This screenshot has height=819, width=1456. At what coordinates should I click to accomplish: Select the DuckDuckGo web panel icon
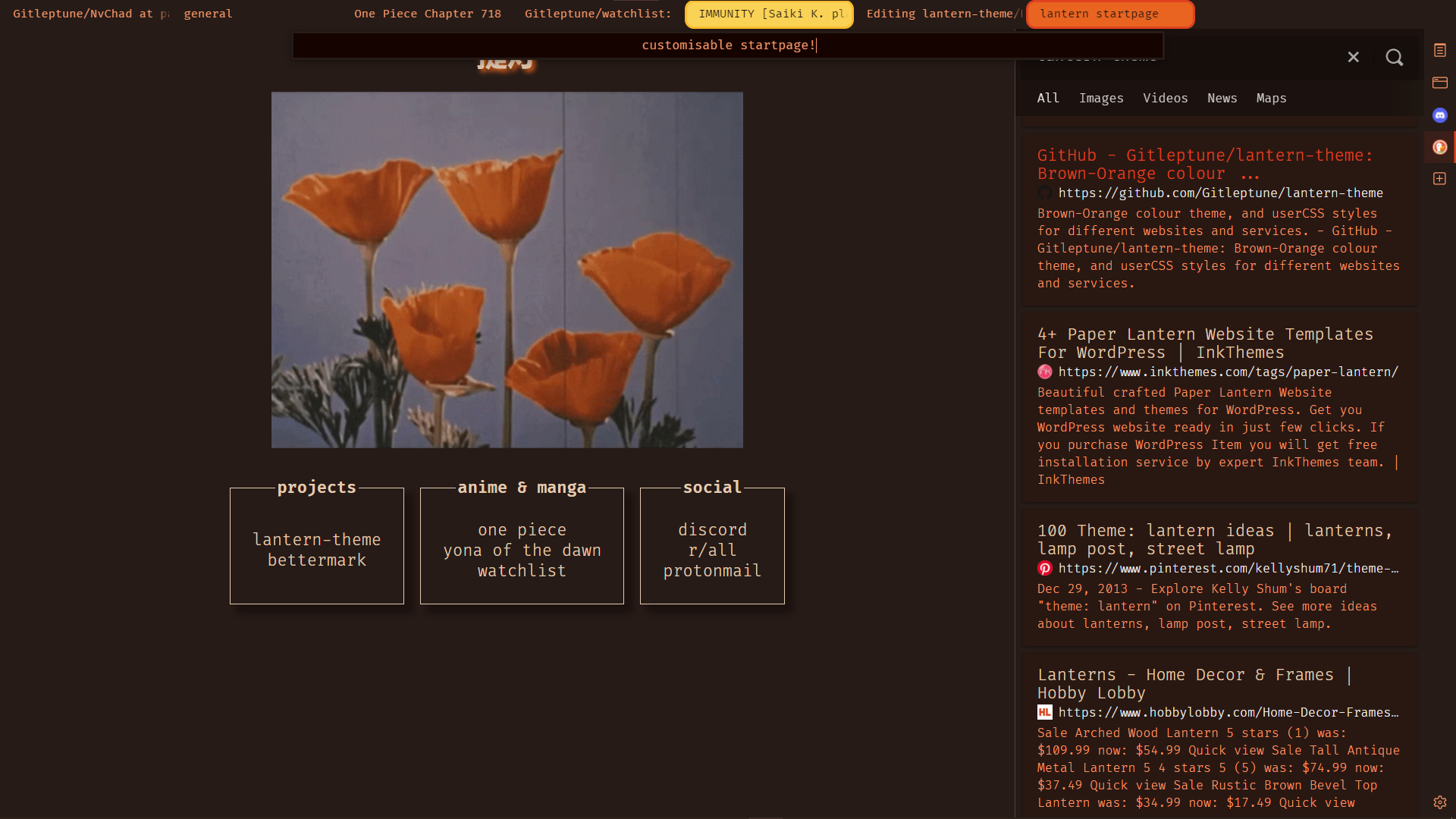[x=1439, y=147]
